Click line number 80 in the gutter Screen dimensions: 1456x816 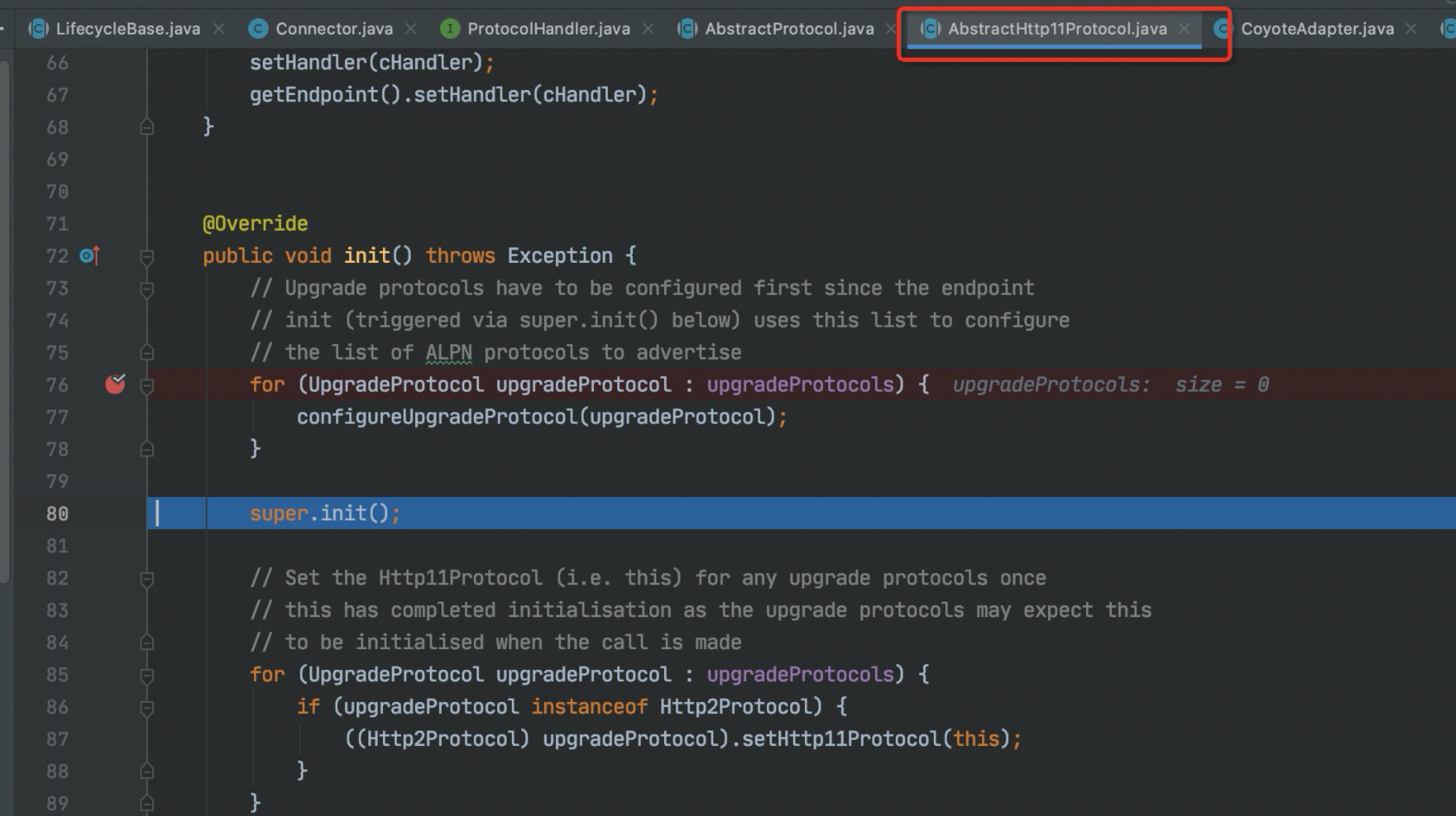point(57,513)
